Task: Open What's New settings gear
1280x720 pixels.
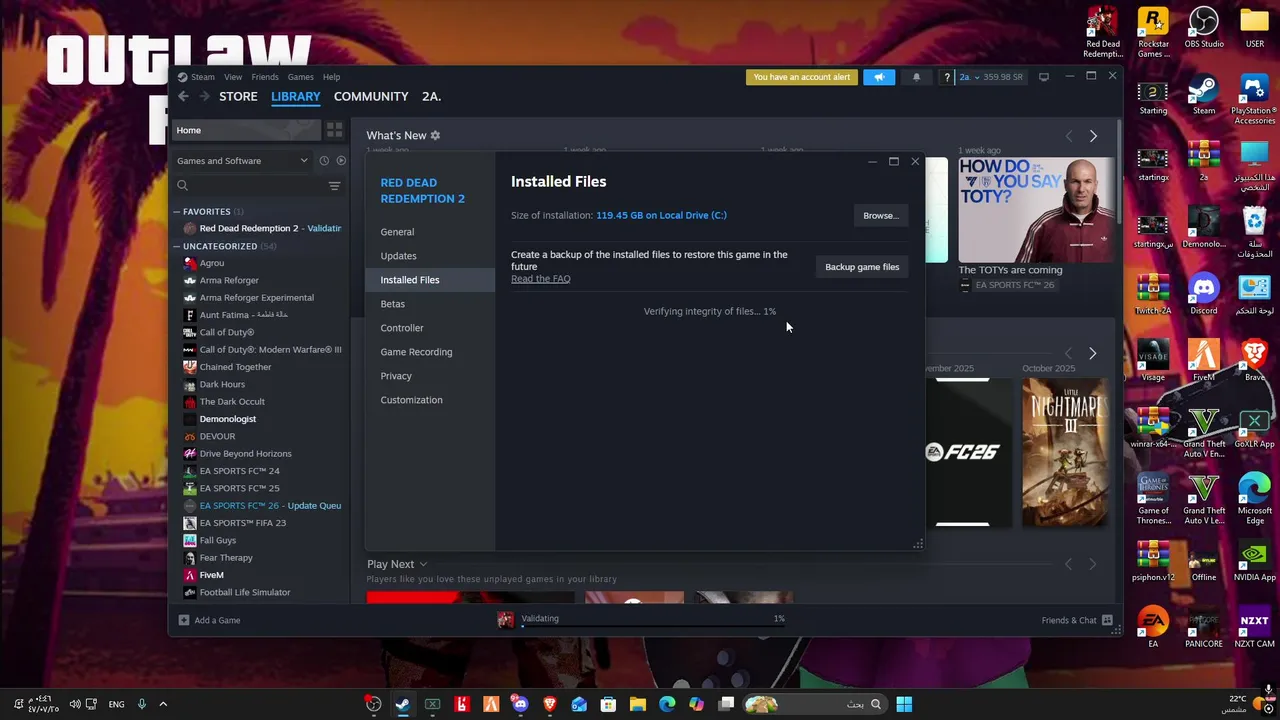Action: pyautogui.click(x=435, y=135)
